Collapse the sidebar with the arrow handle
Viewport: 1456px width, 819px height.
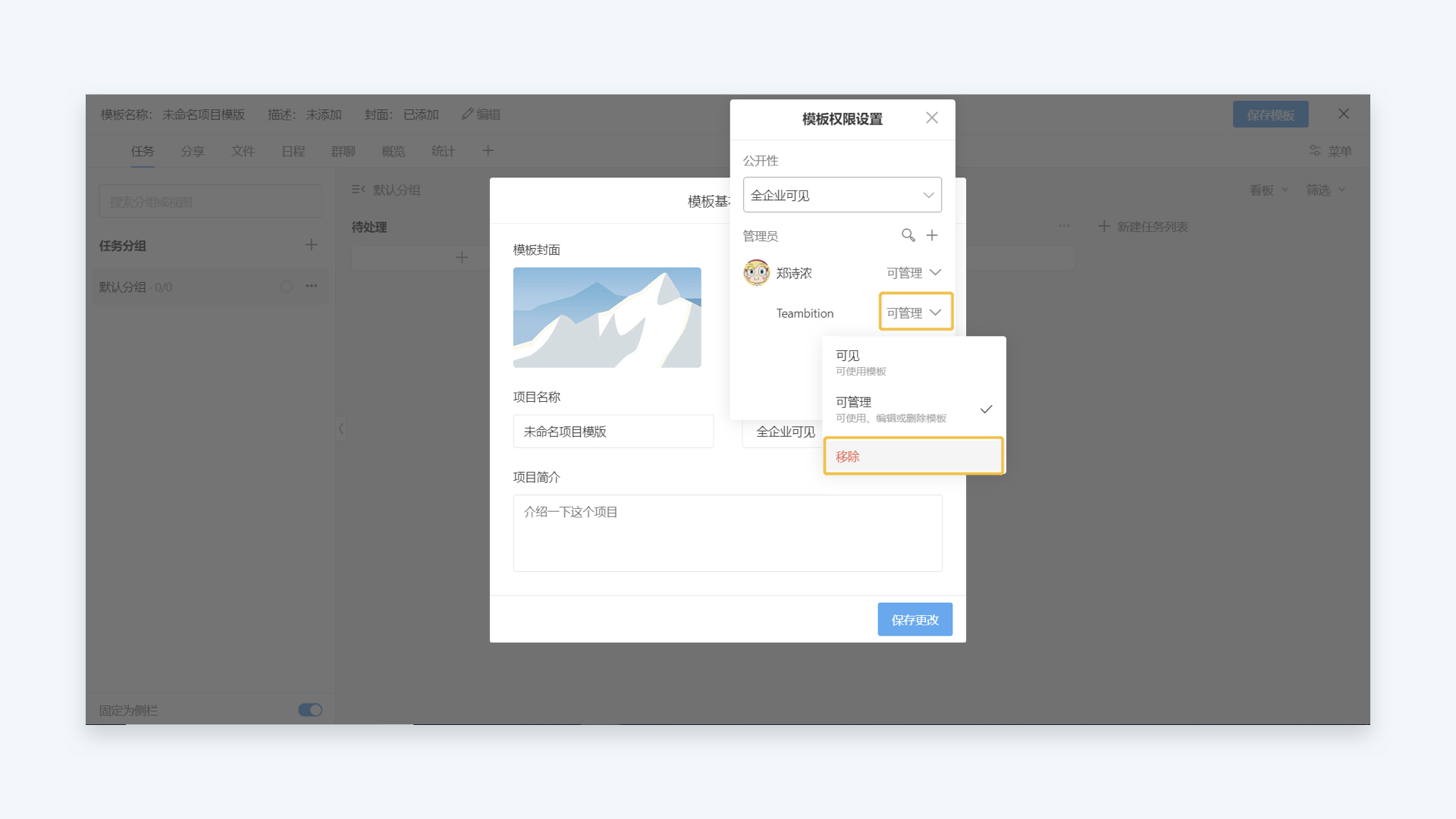pyautogui.click(x=340, y=428)
